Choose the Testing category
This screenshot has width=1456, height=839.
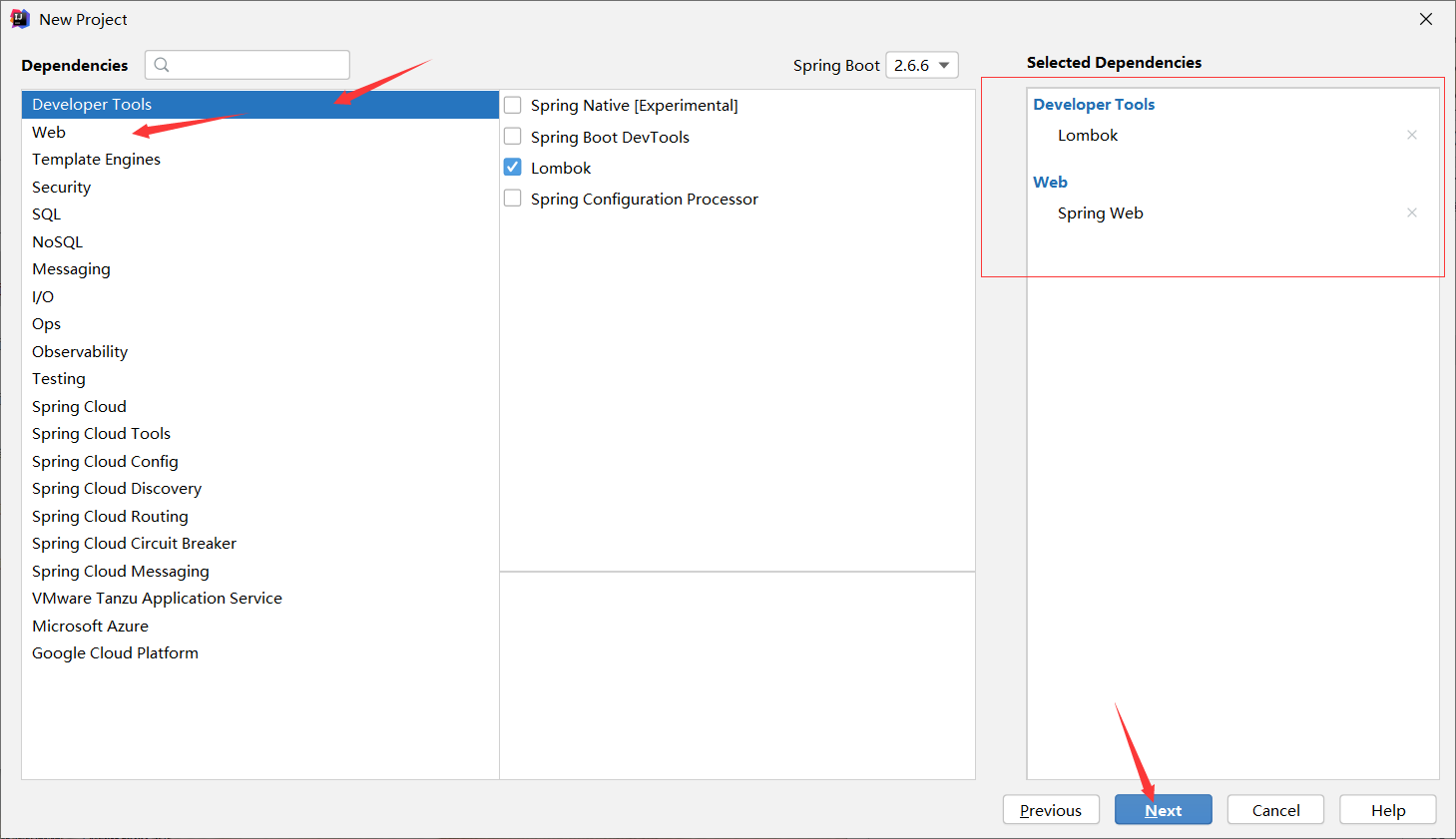pos(260,379)
